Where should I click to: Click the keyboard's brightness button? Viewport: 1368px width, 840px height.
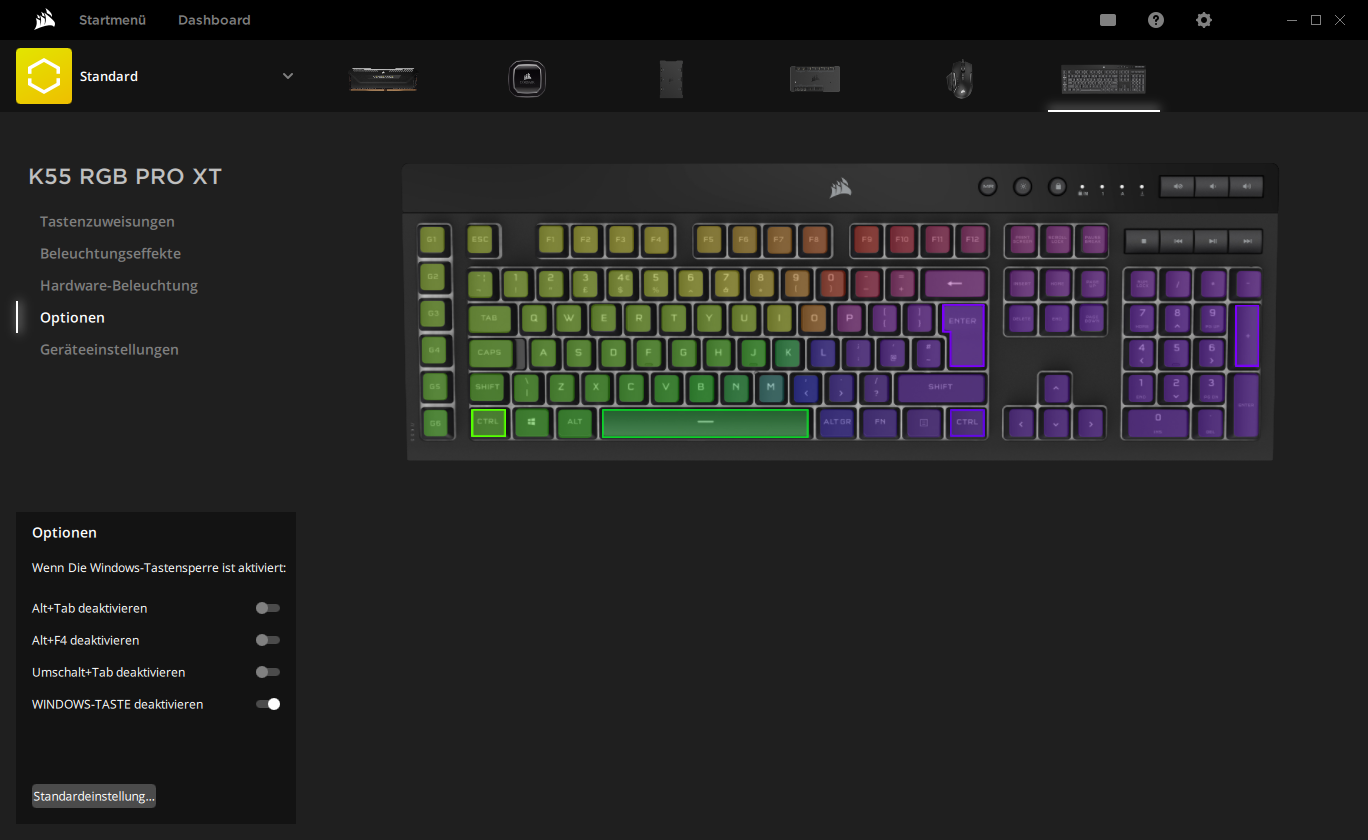tap(1022, 186)
